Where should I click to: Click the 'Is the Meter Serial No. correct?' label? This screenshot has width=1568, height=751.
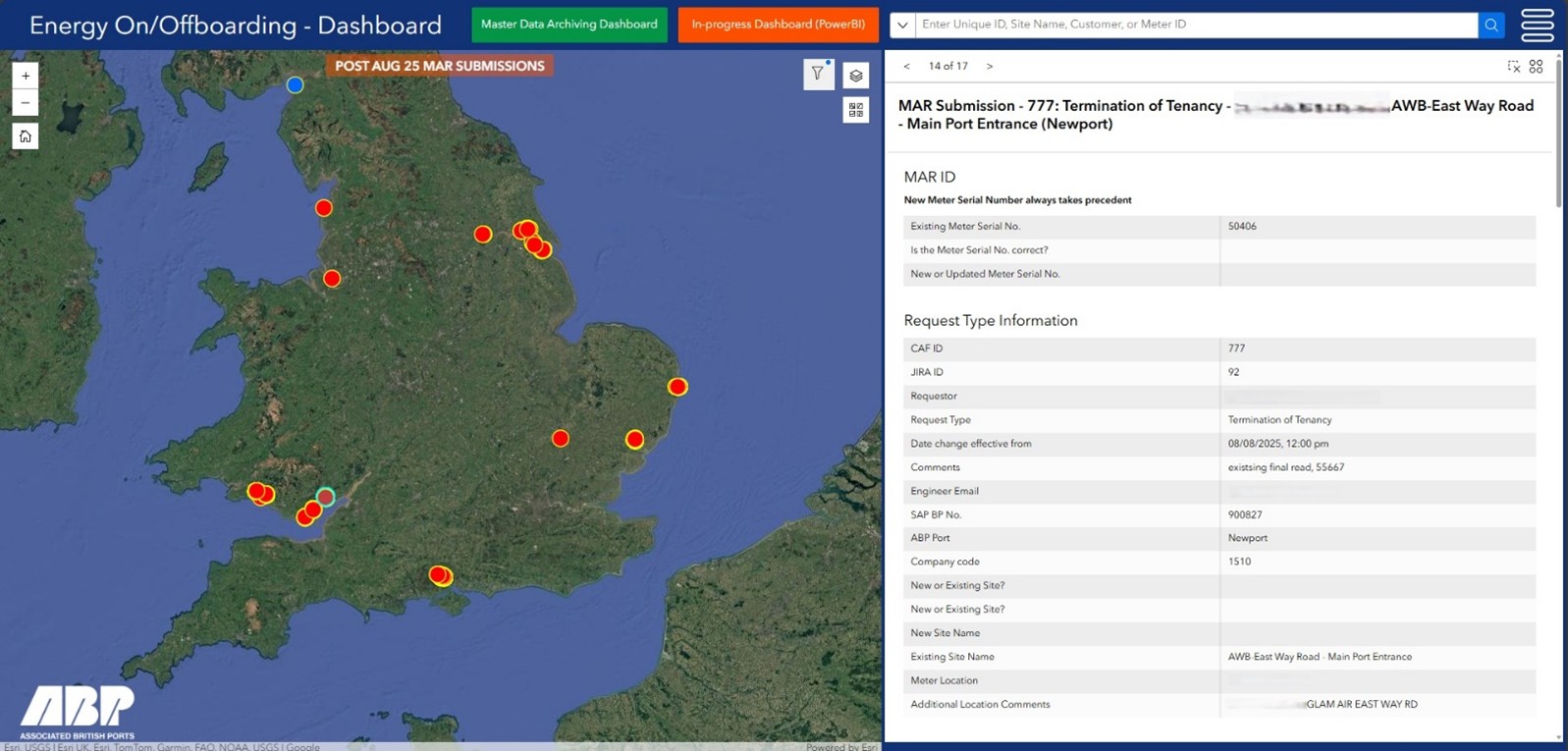coord(979,250)
